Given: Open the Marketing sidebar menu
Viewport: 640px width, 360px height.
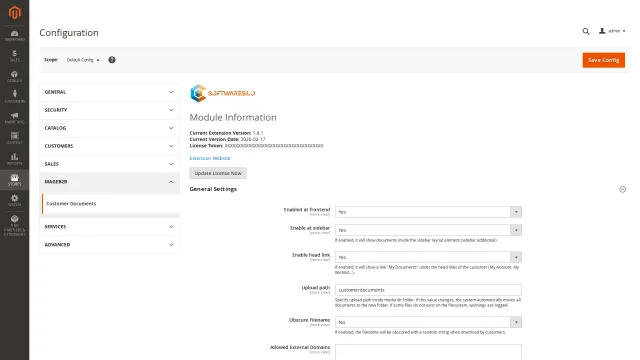Looking at the screenshot, I should pyautogui.click(x=14, y=118).
